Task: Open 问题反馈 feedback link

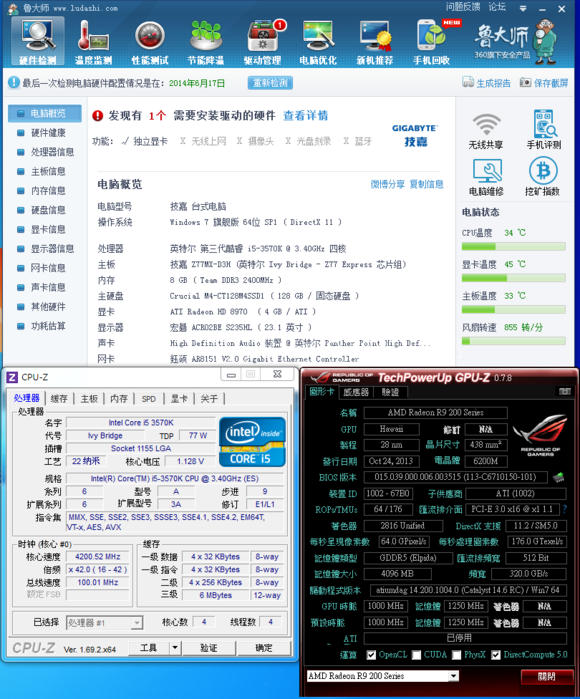Action: pos(463,7)
